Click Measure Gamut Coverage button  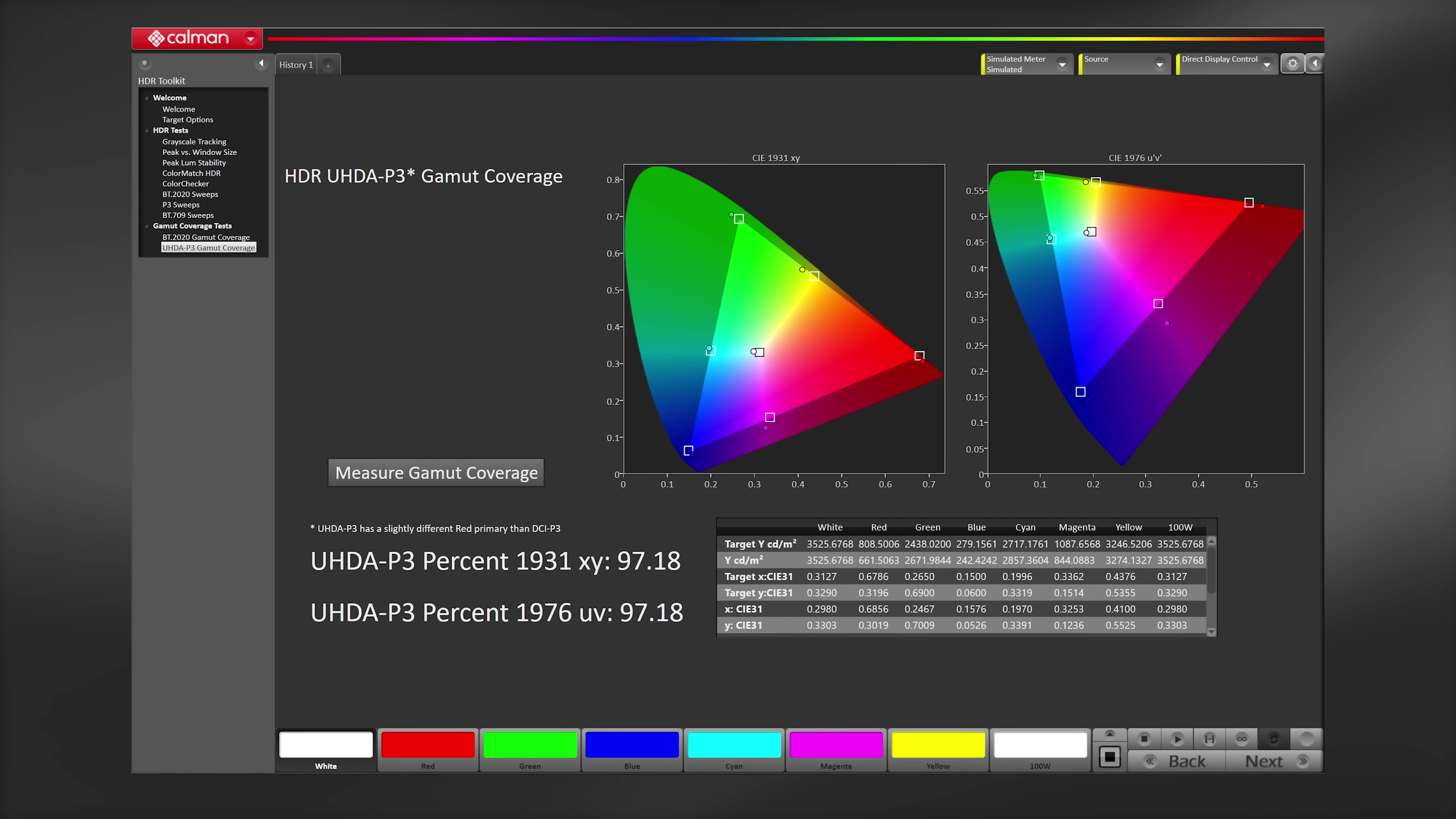tap(436, 472)
